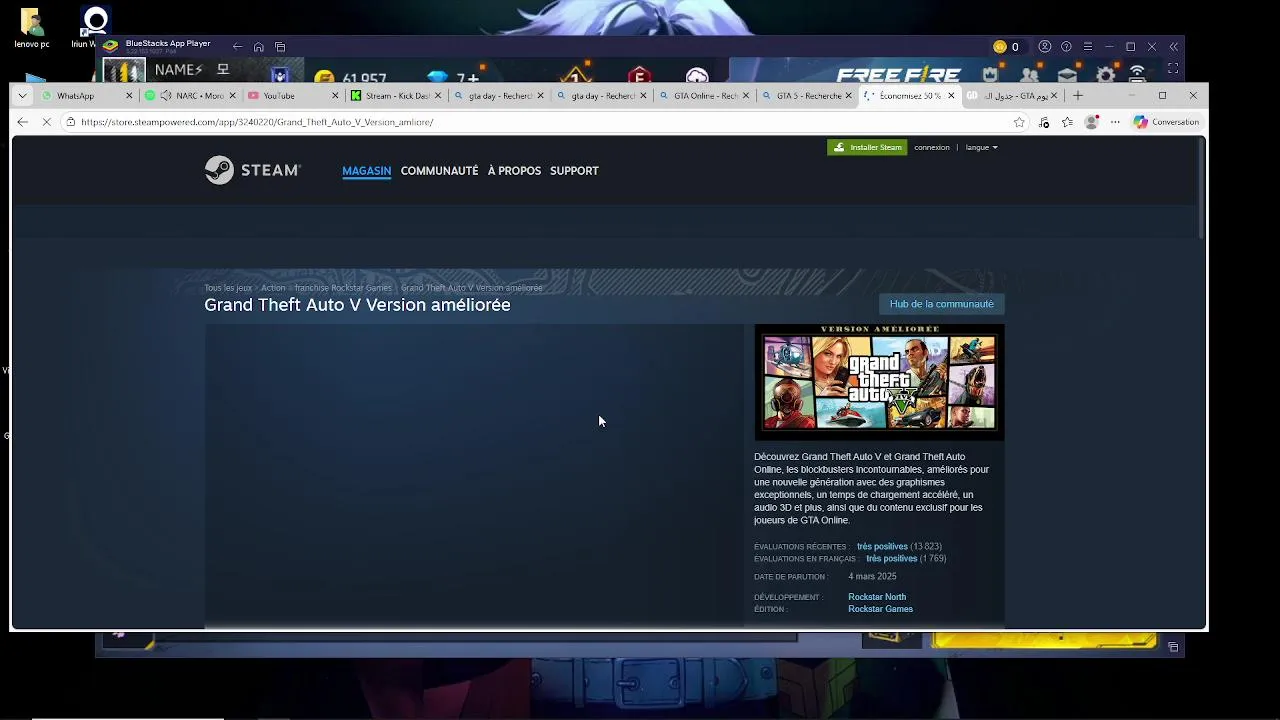Open new browser tab plus button
This screenshot has height=720, width=1280.
point(1077,95)
